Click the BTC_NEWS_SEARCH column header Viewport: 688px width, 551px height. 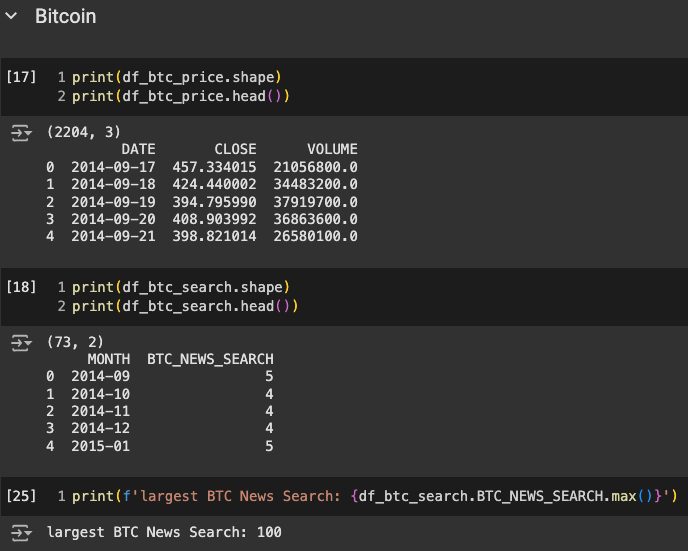[210, 359]
